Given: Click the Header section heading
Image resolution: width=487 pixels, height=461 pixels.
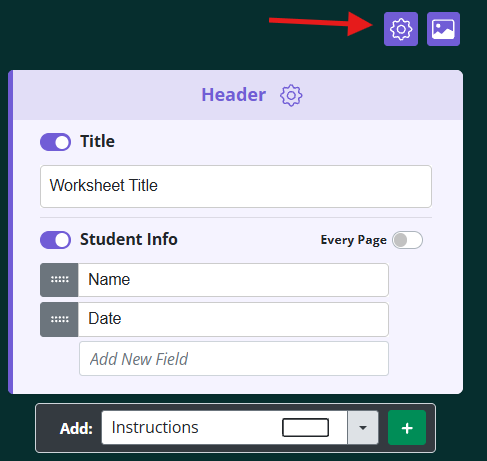Looking at the screenshot, I should [x=234, y=95].
